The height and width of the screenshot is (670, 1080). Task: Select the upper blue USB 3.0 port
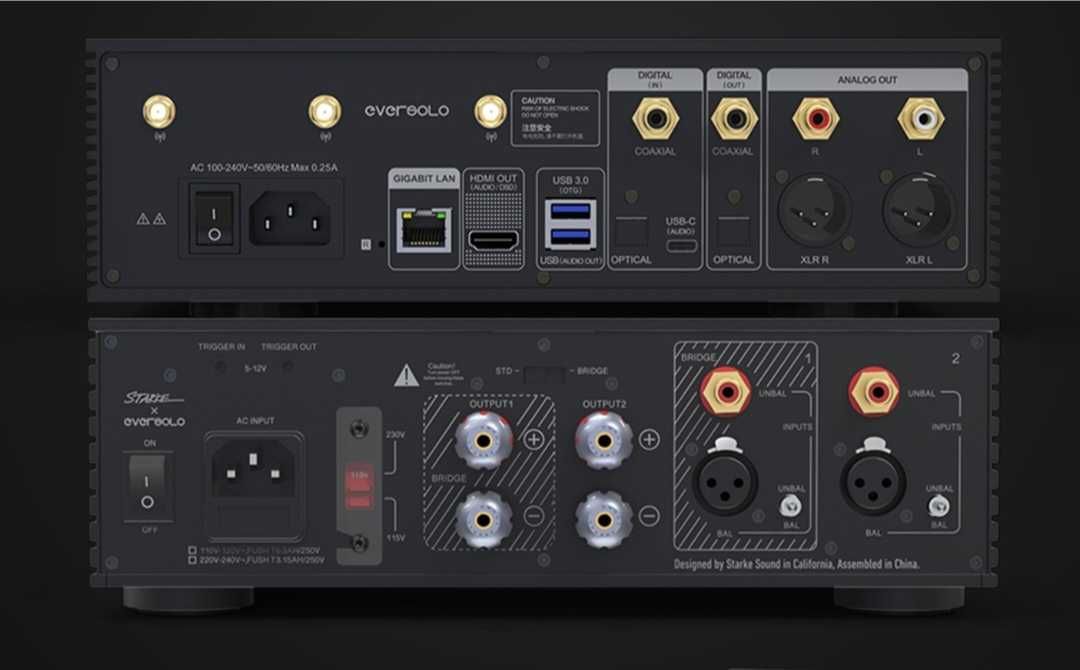click(x=570, y=211)
